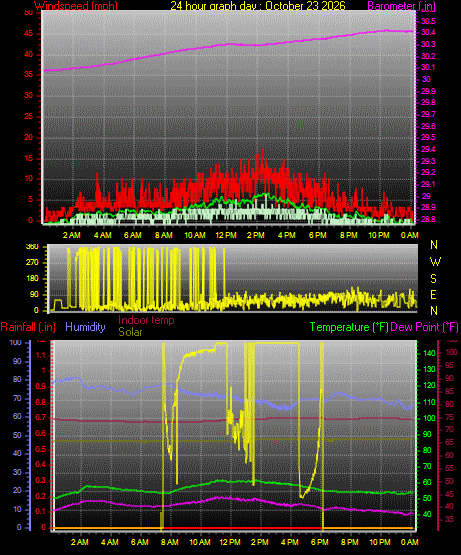Click the "30.1" value on the barometer axis
This screenshot has height=555, width=461.
[428, 67]
